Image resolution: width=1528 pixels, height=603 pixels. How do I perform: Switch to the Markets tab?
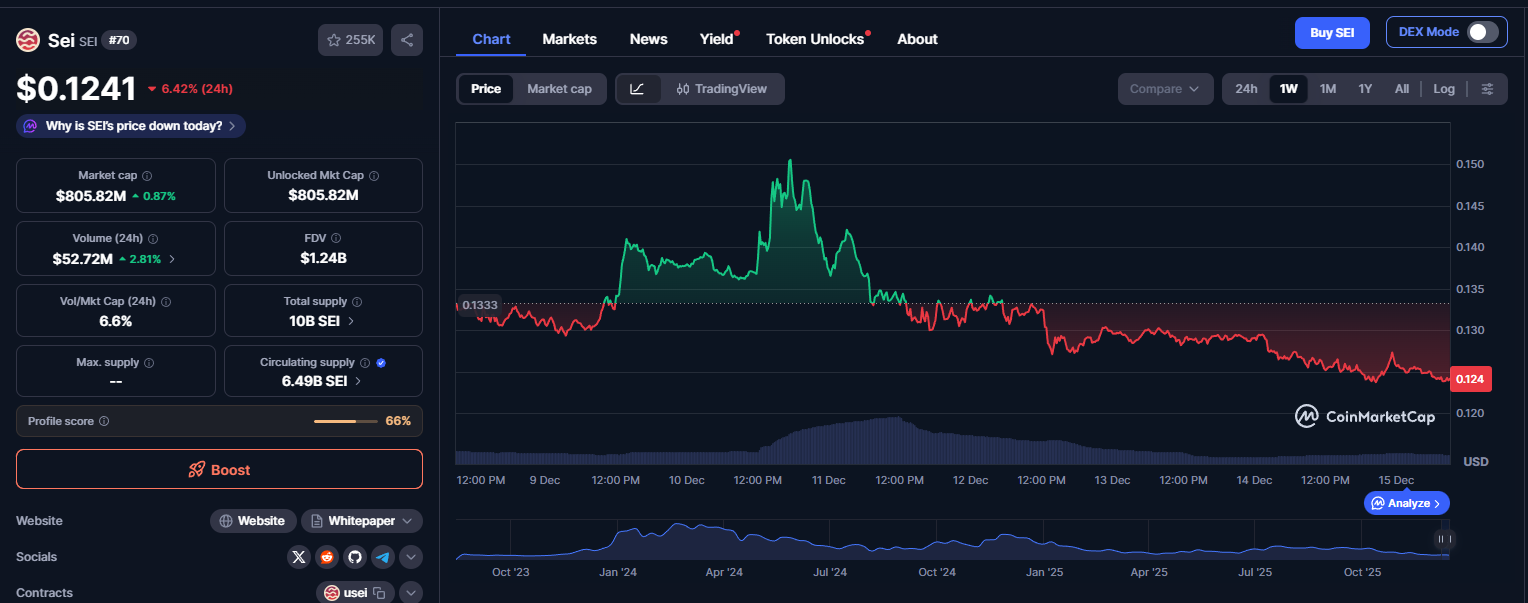(x=569, y=38)
